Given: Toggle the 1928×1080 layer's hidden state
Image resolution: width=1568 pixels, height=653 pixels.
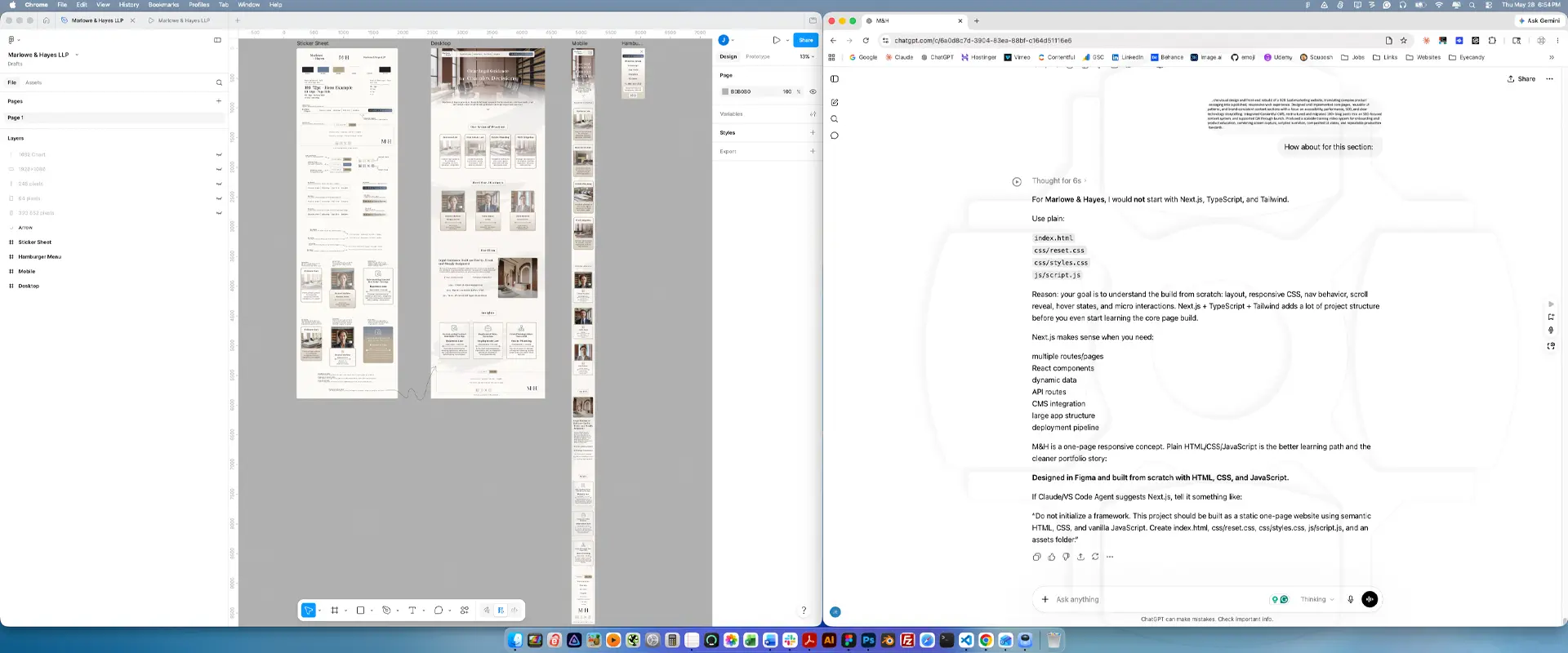Looking at the screenshot, I should point(219,169).
